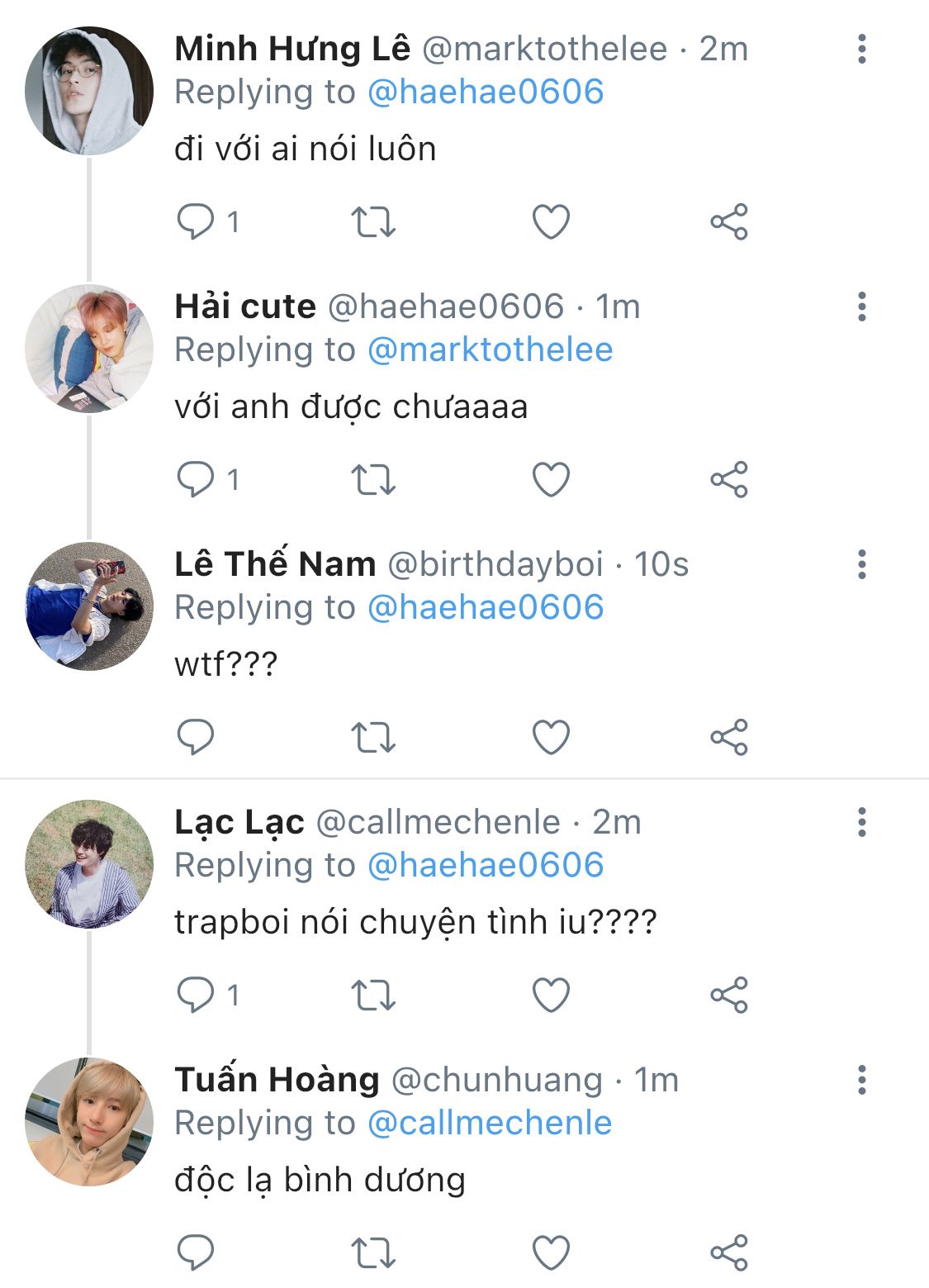The width and height of the screenshot is (929, 1288).
Task: Like Tuấn Hoàng's tweet
Action: coord(551,1252)
